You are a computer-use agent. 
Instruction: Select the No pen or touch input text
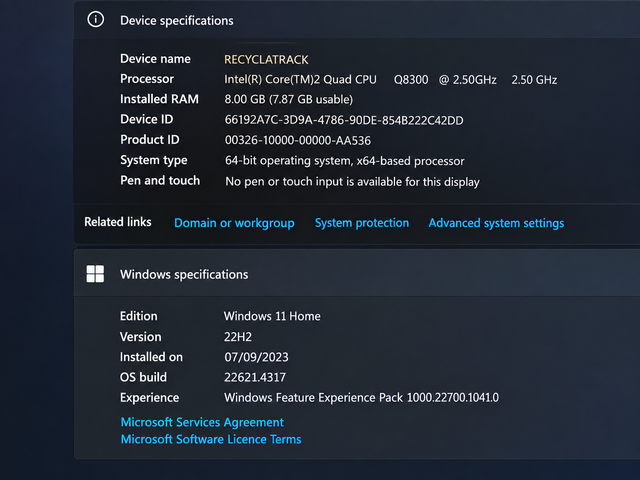(x=352, y=182)
